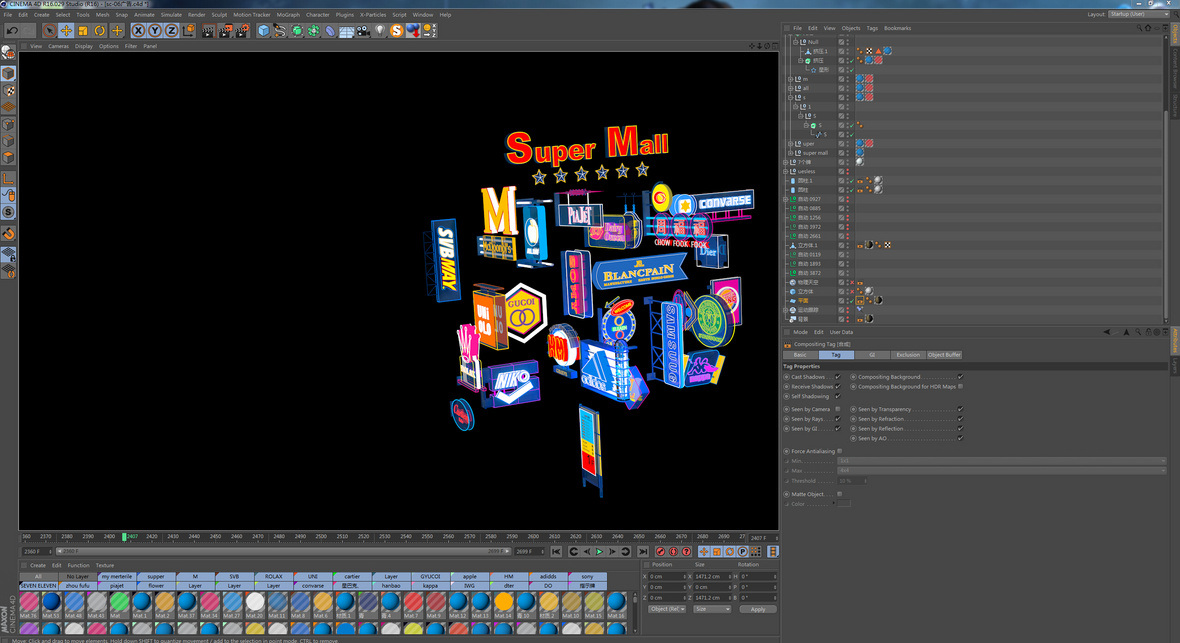Click the orange Mat.14 material swatch

[x=503, y=602]
